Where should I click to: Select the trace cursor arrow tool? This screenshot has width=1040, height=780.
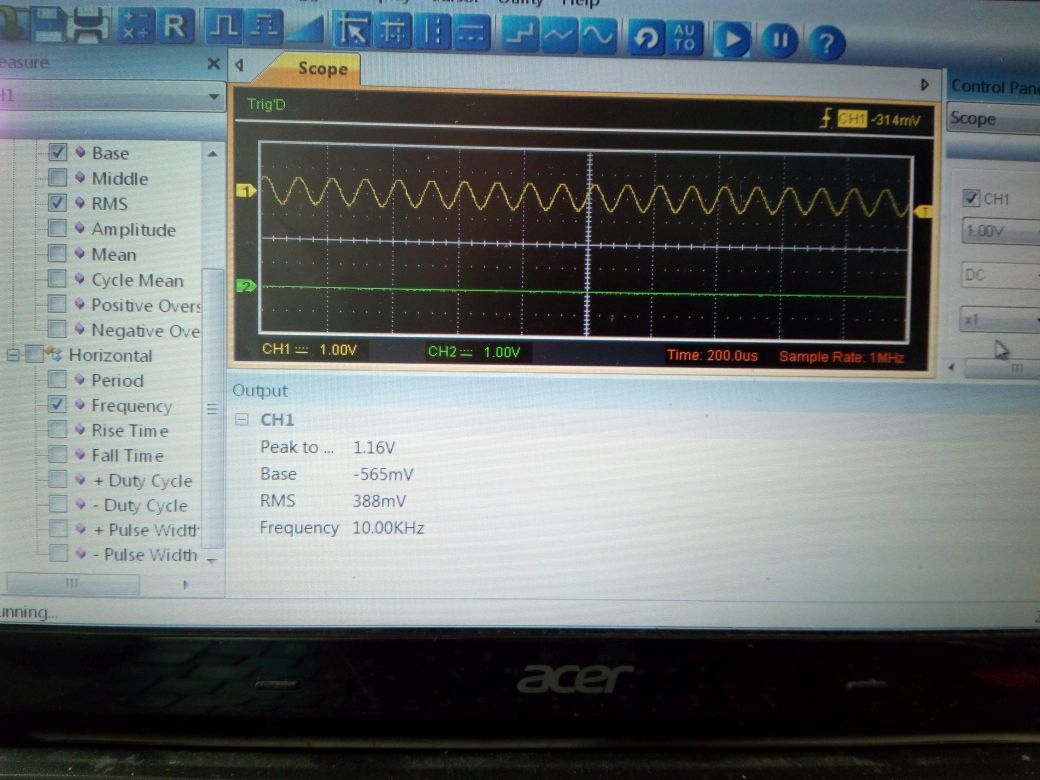pos(352,31)
